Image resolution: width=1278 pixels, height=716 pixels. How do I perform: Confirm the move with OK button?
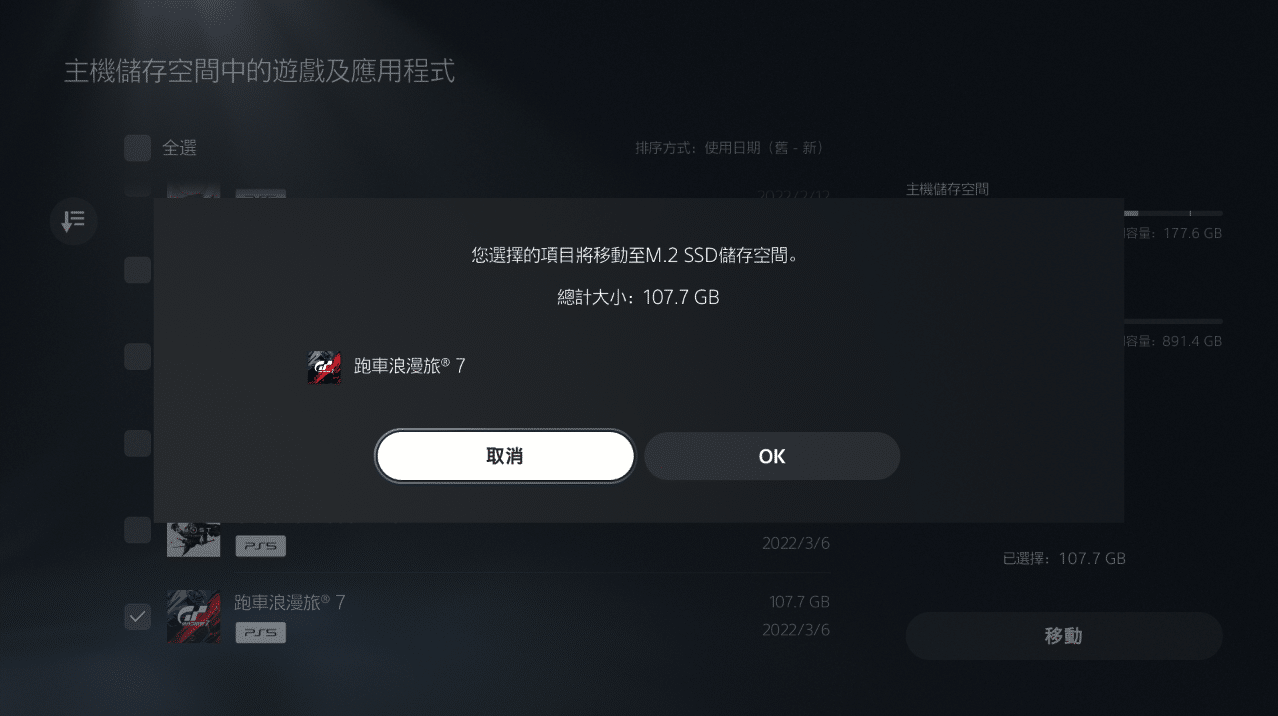click(x=772, y=456)
